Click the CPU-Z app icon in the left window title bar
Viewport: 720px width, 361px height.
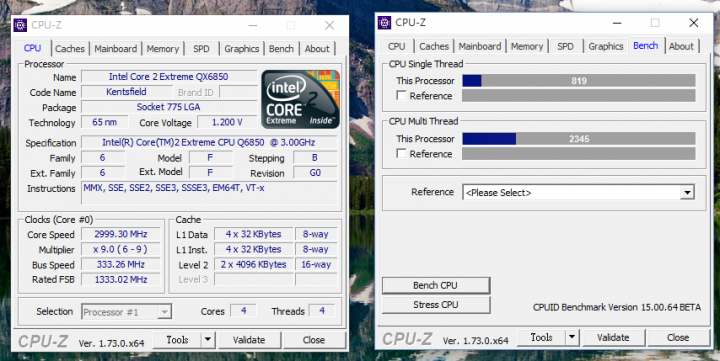pyautogui.click(x=20, y=25)
